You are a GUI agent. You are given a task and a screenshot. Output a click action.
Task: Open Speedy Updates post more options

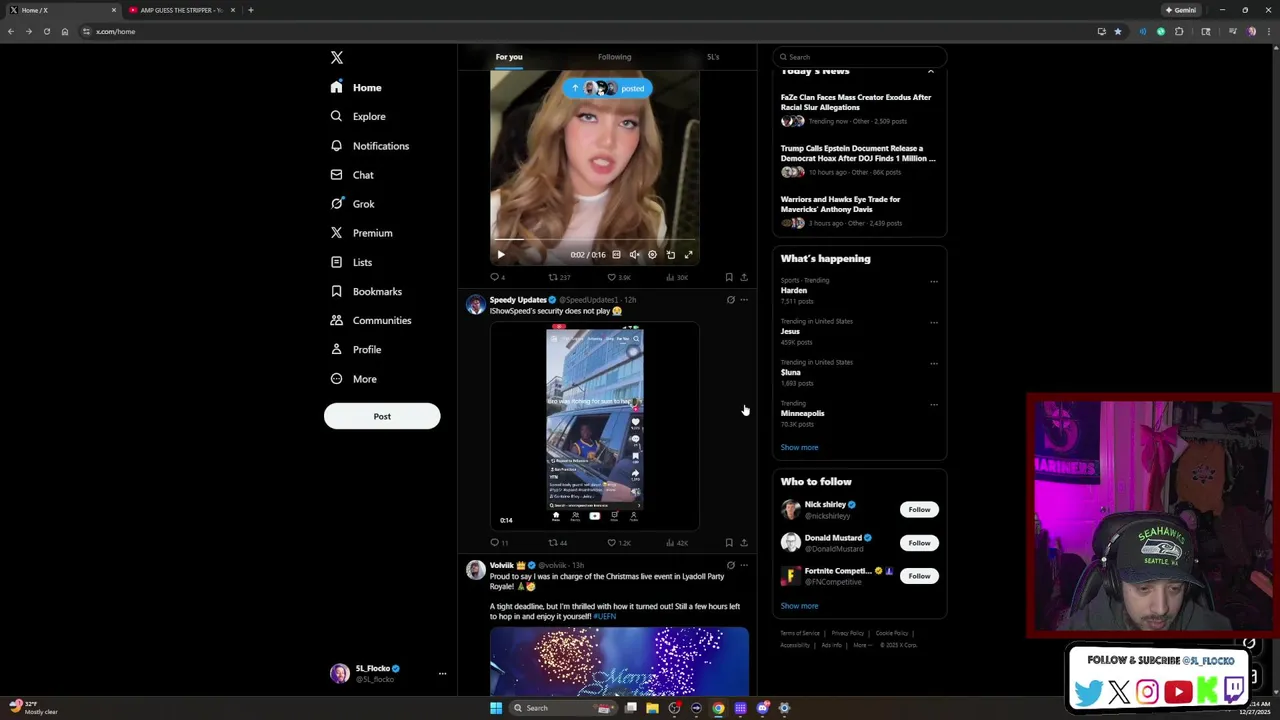[743, 300]
